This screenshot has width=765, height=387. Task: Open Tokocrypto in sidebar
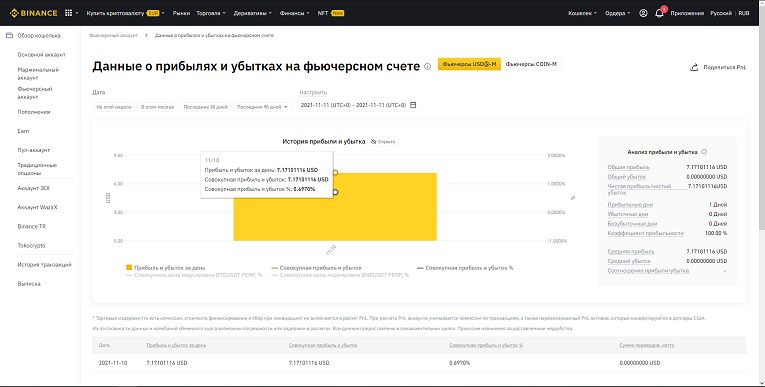click(x=31, y=245)
